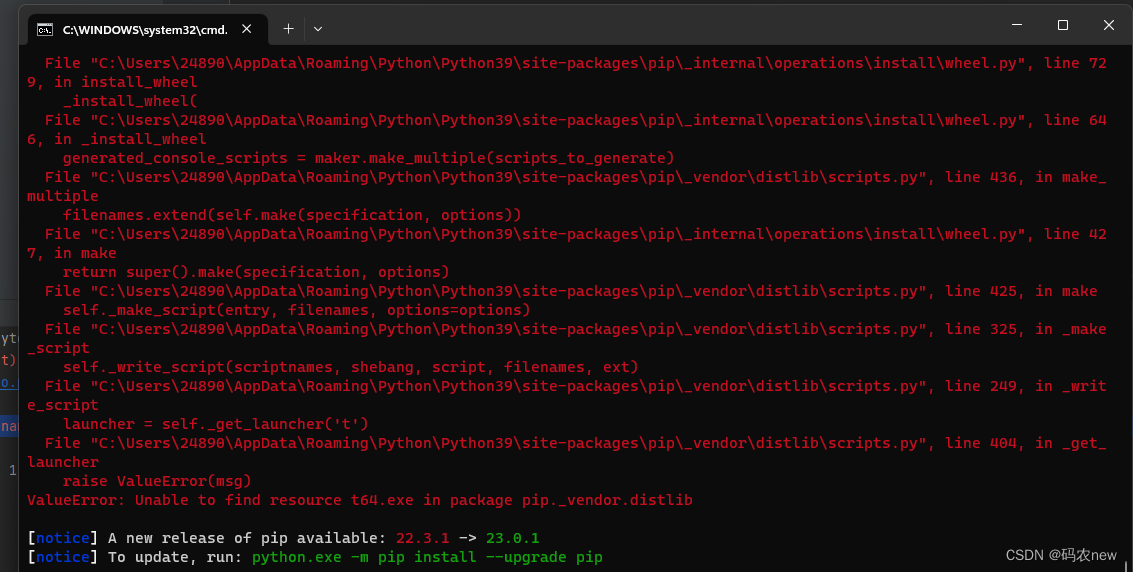Expand the new tab profile dropdown
The height and width of the screenshot is (572, 1133).
[318, 29]
